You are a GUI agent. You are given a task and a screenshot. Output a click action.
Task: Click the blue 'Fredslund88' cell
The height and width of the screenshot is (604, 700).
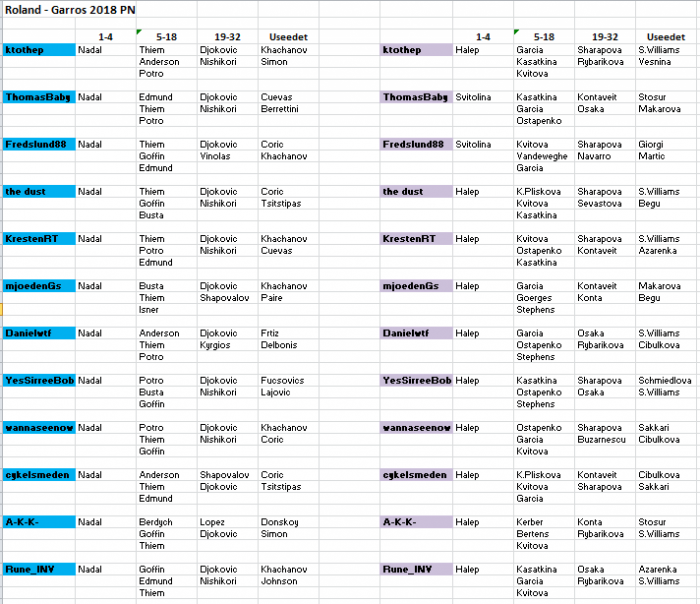(x=39, y=145)
